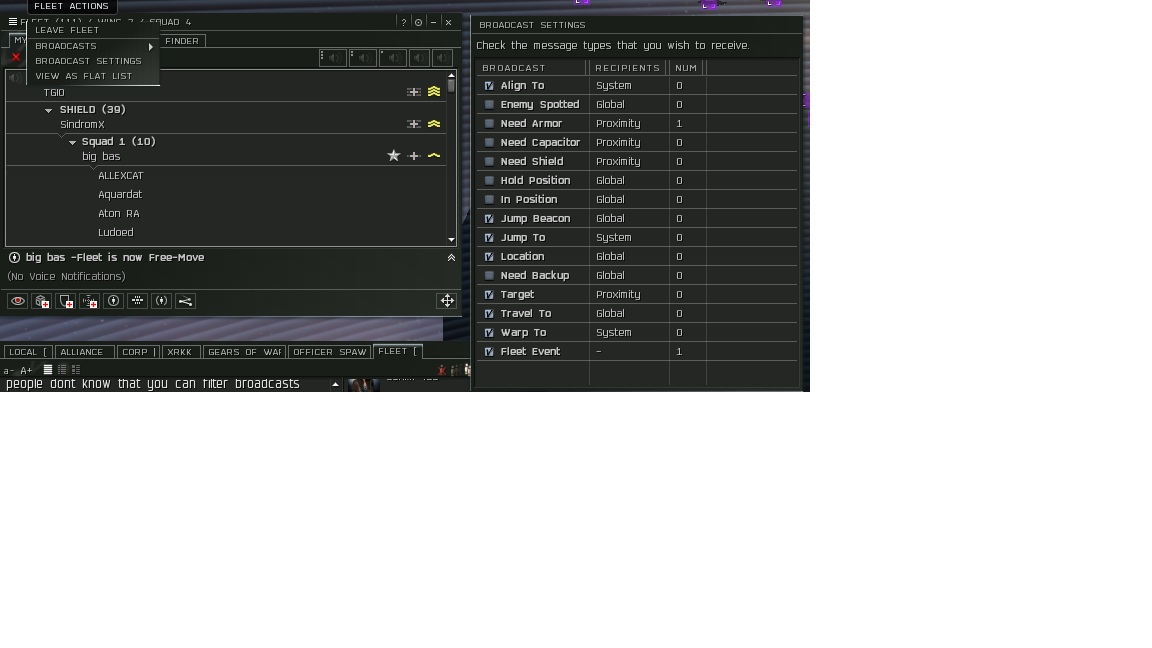The width and height of the screenshot is (1152, 648).
Task: Open the Officer Spaw chat tab
Action: [x=330, y=352]
